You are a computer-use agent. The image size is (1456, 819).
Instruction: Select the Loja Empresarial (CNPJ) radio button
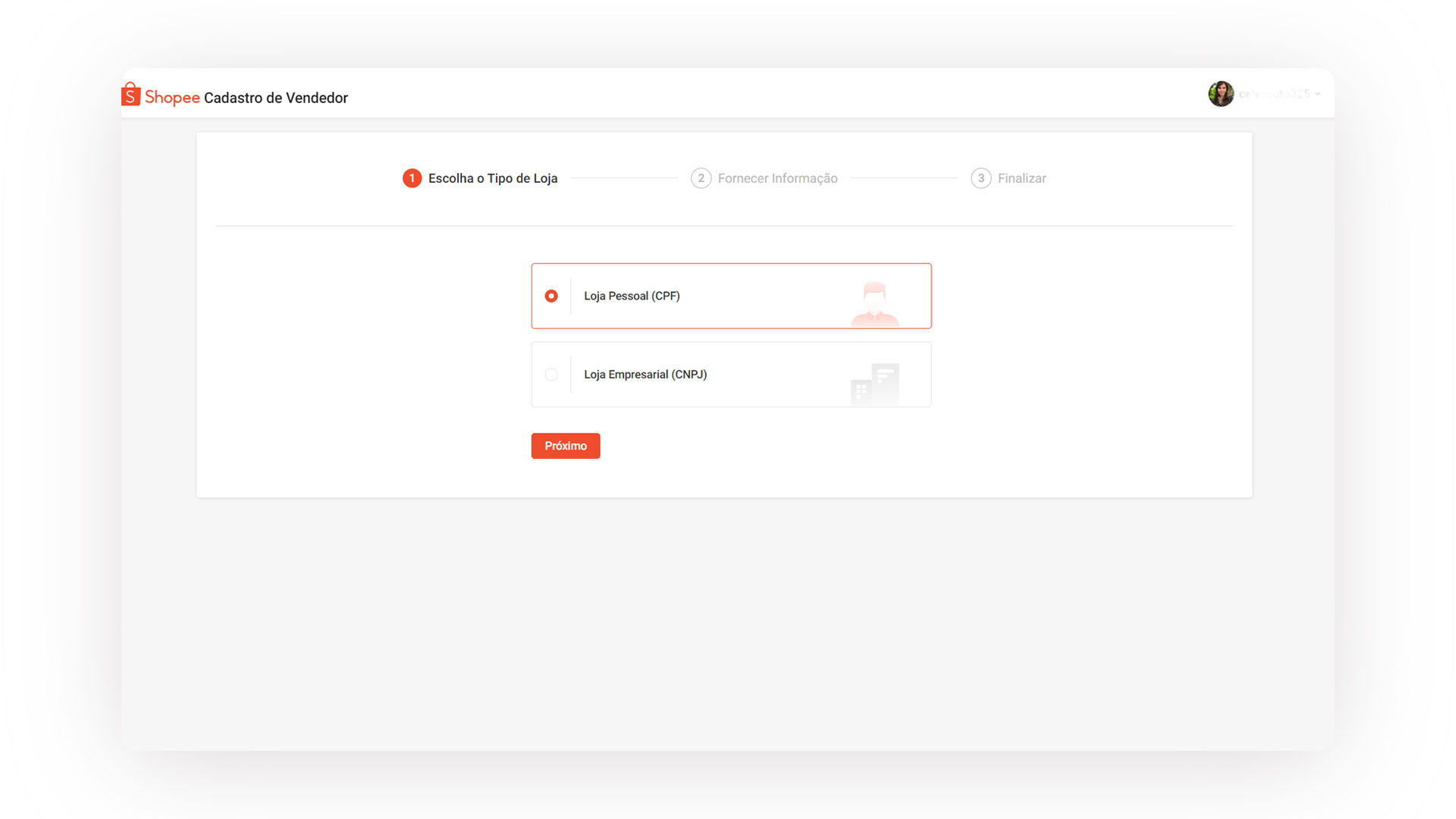tap(551, 375)
